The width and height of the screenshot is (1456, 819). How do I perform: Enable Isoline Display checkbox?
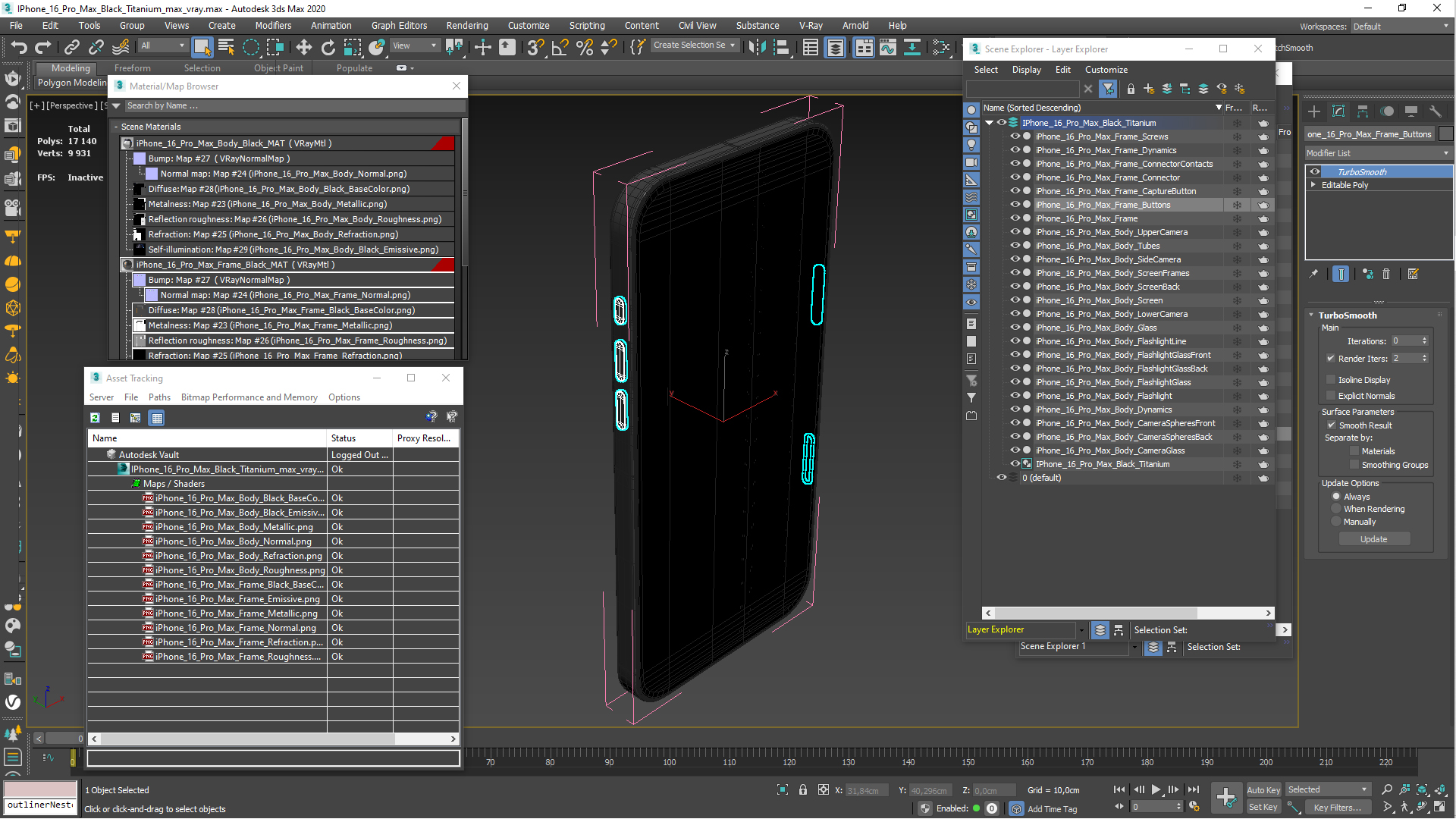(1331, 380)
